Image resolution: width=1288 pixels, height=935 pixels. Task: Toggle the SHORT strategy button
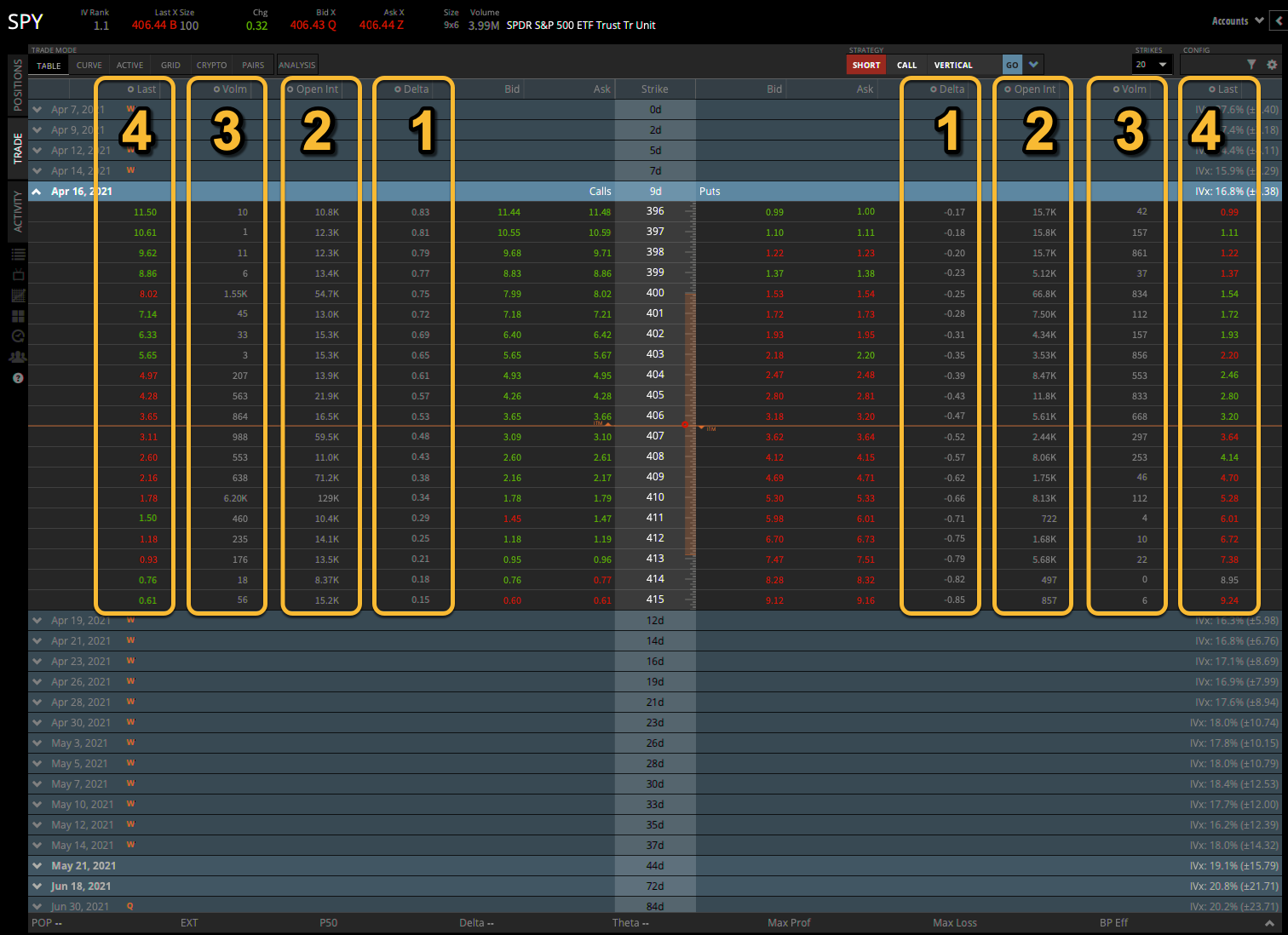tap(865, 64)
